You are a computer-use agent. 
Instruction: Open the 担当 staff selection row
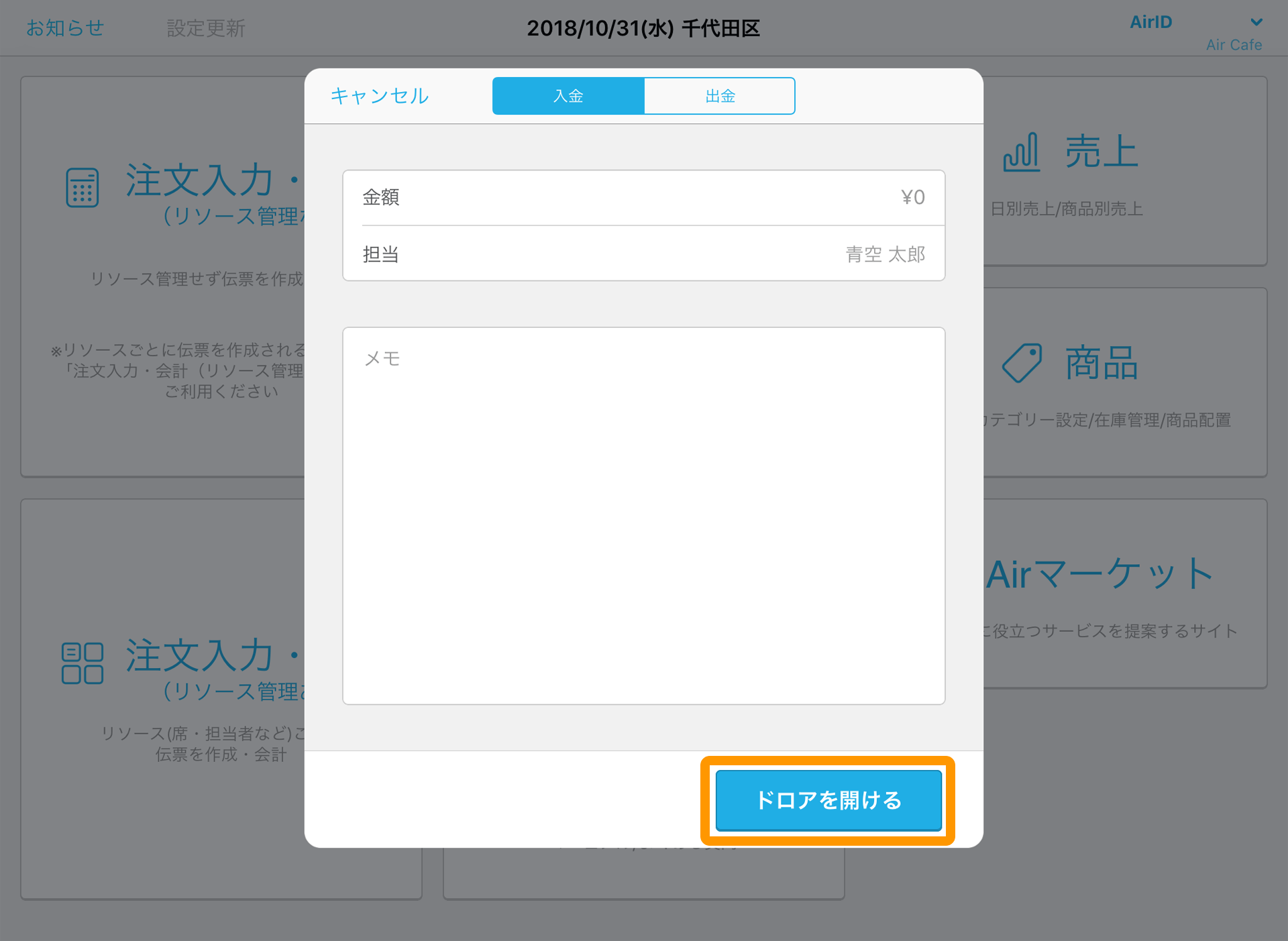click(x=644, y=254)
